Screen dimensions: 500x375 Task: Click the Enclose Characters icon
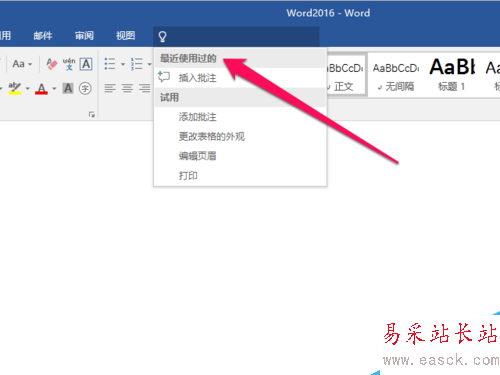(x=85, y=88)
